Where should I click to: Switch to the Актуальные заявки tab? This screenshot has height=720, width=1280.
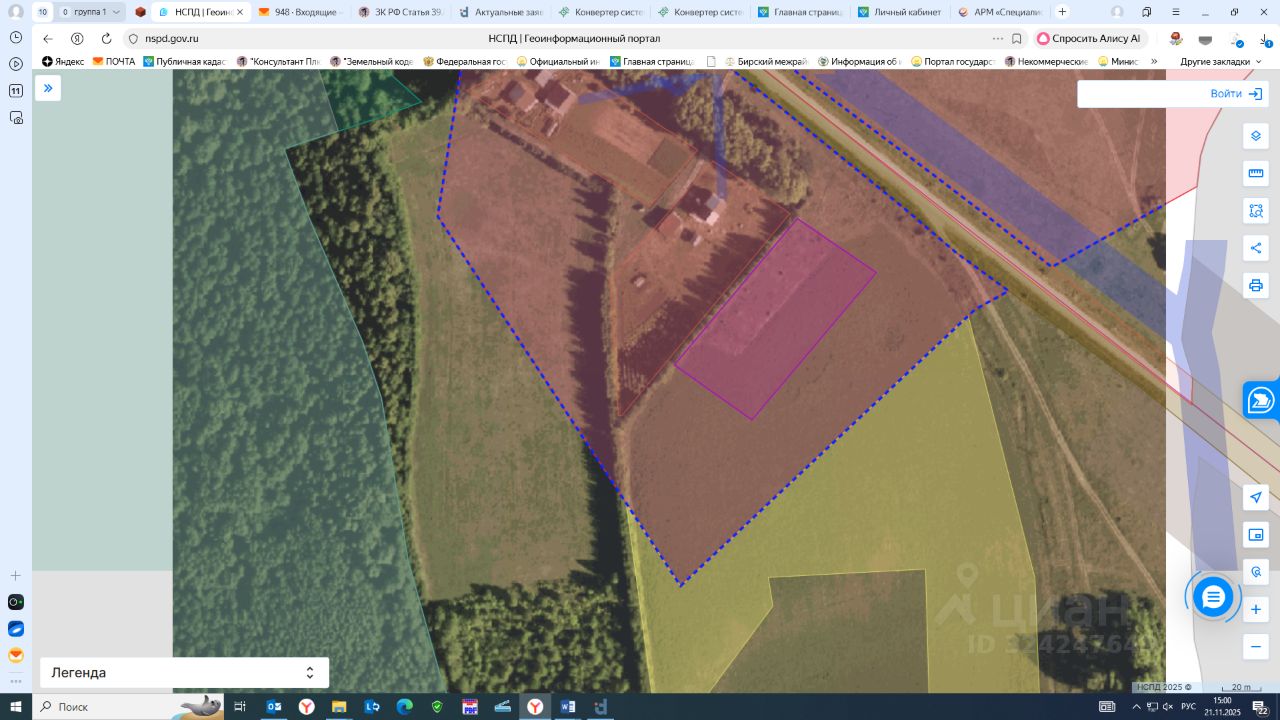coord(500,12)
